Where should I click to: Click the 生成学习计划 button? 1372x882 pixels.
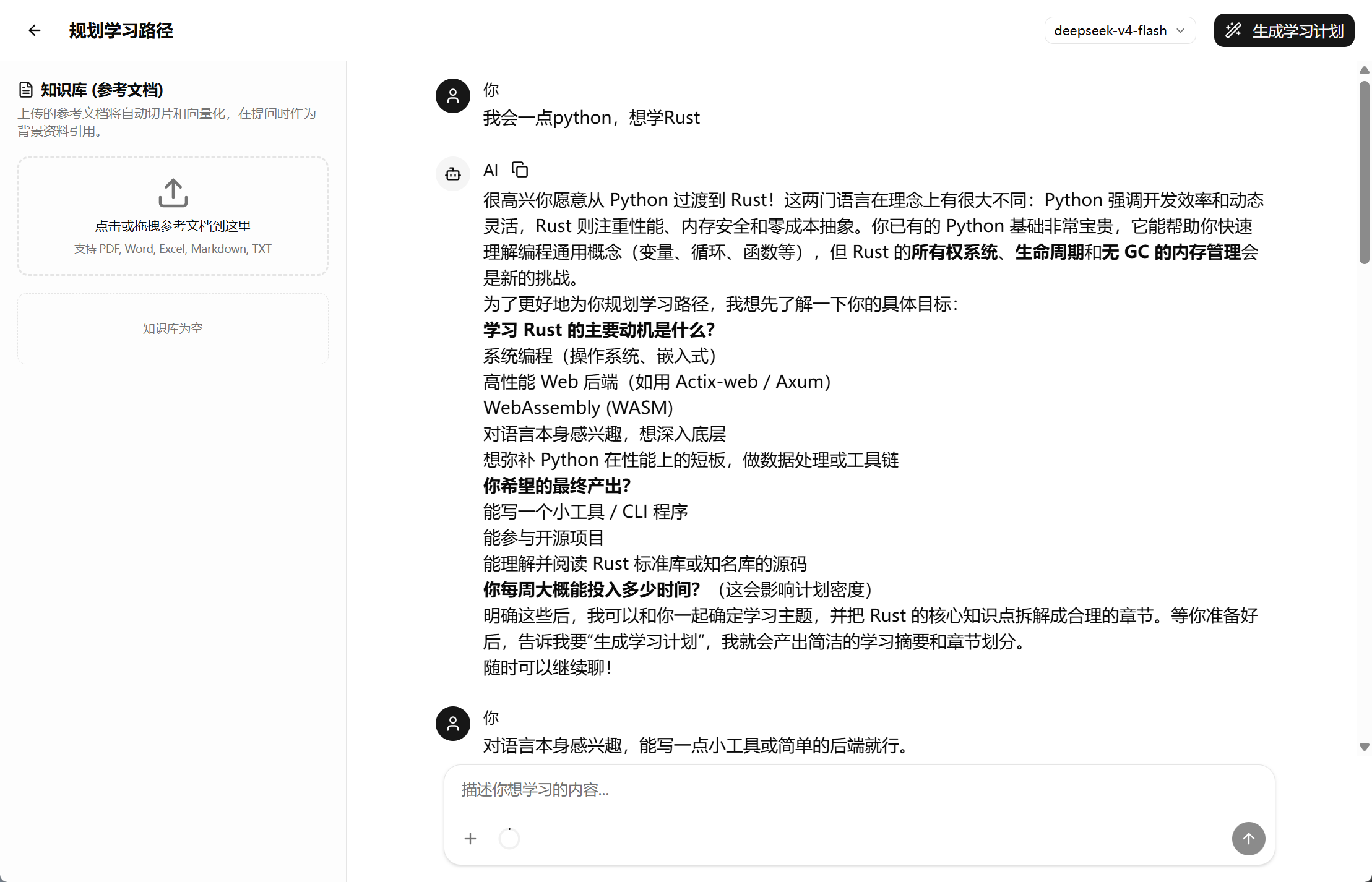pos(1284,30)
